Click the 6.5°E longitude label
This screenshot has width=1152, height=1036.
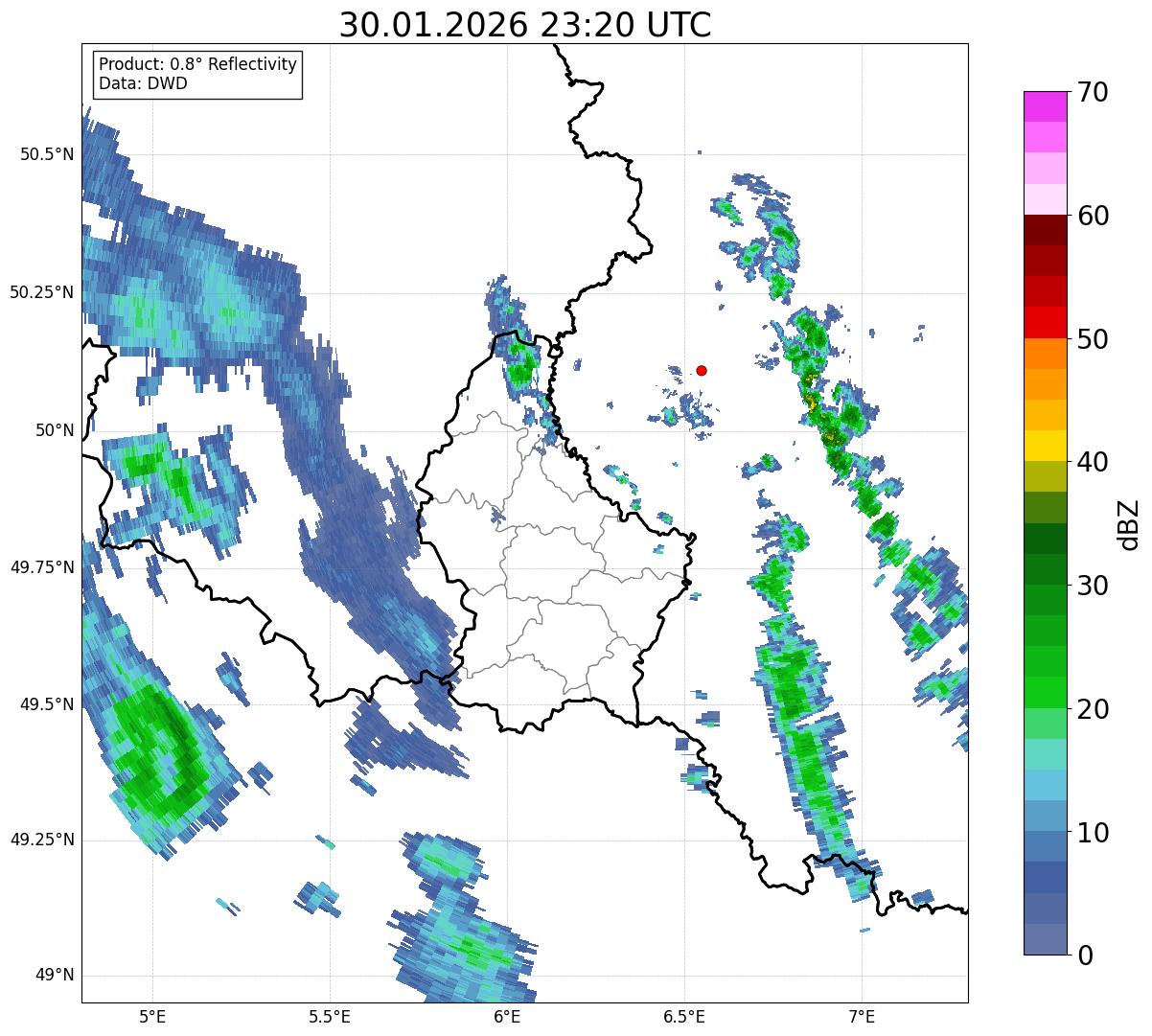click(x=684, y=1017)
